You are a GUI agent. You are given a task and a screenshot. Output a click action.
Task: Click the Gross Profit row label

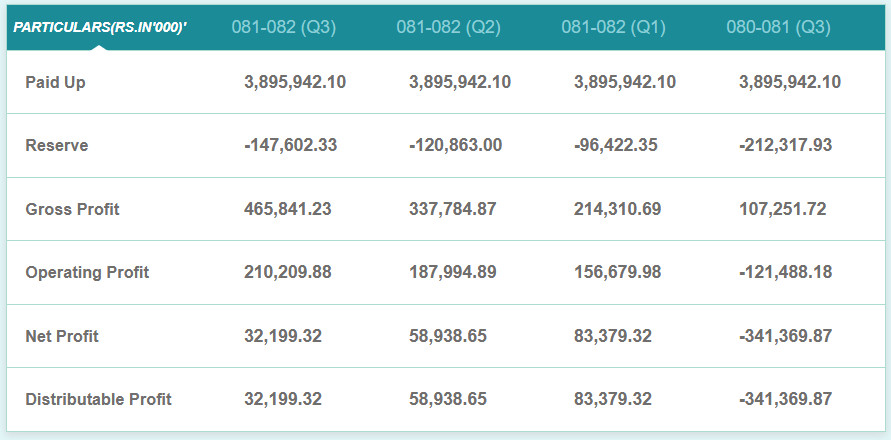pos(72,209)
